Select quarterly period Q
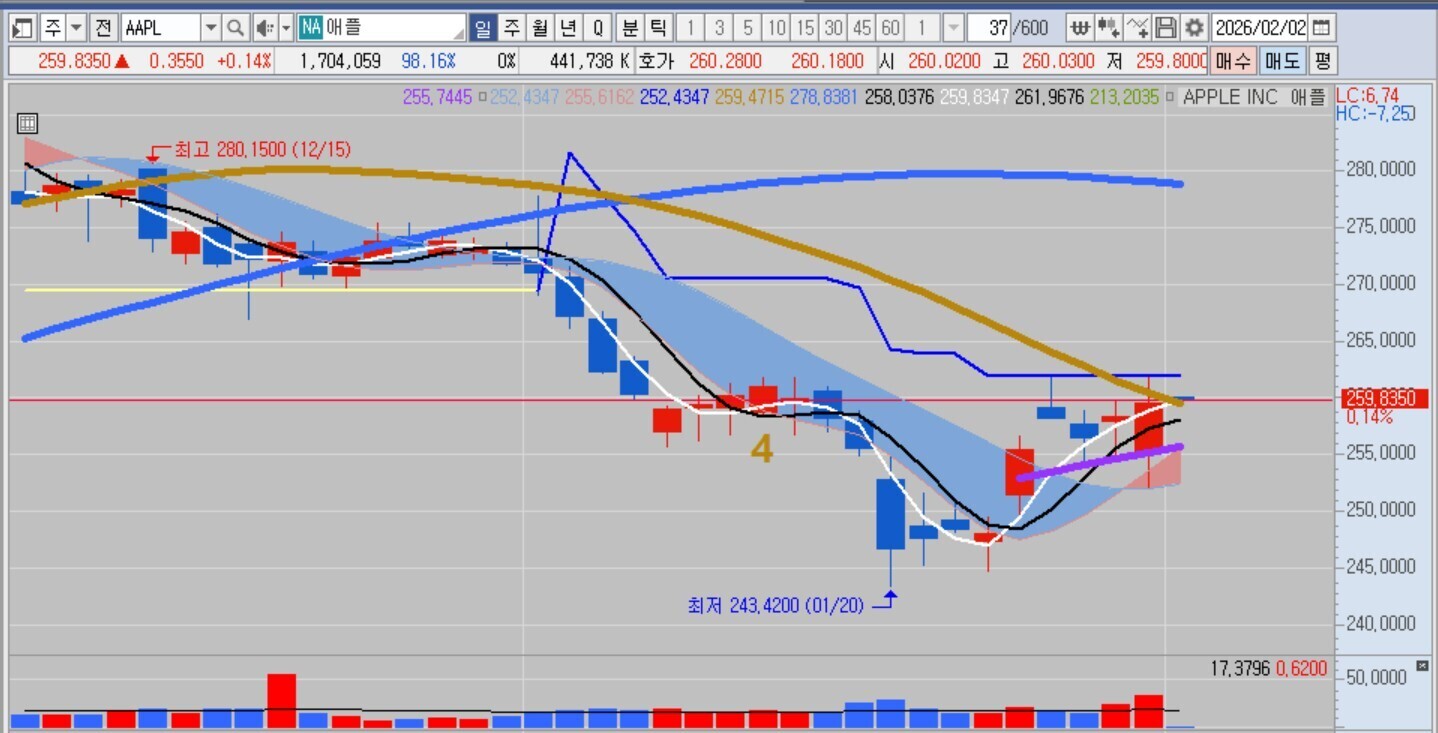The height and width of the screenshot is (733, 1438). 598,27
